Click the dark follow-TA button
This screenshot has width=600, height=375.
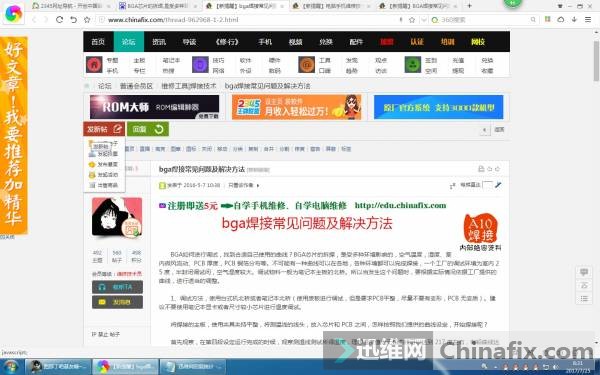coord(117,287)
